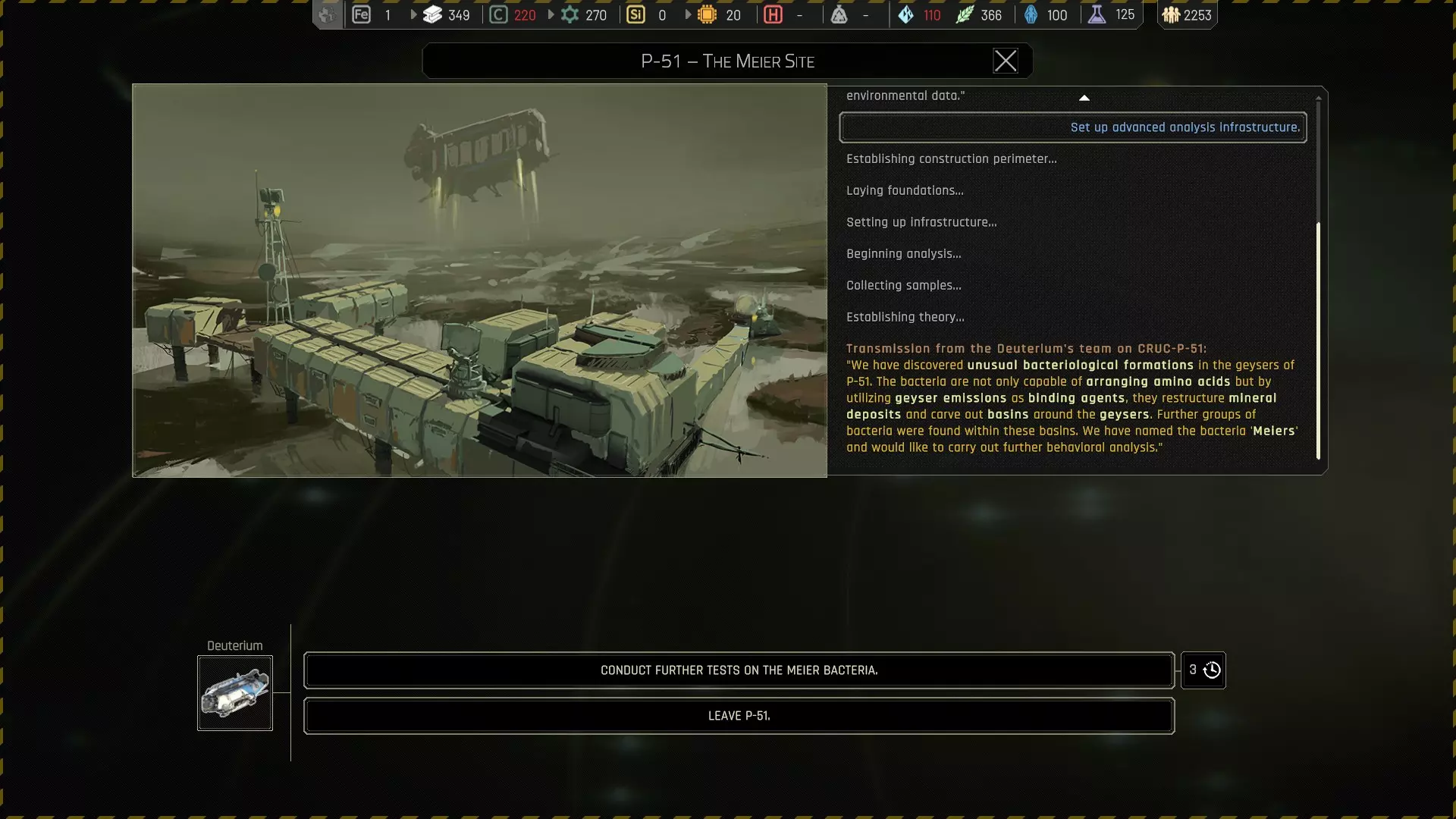Expand arrow between iron and ingots
The width and height of the screenshot is (1456, 819).
413,14
